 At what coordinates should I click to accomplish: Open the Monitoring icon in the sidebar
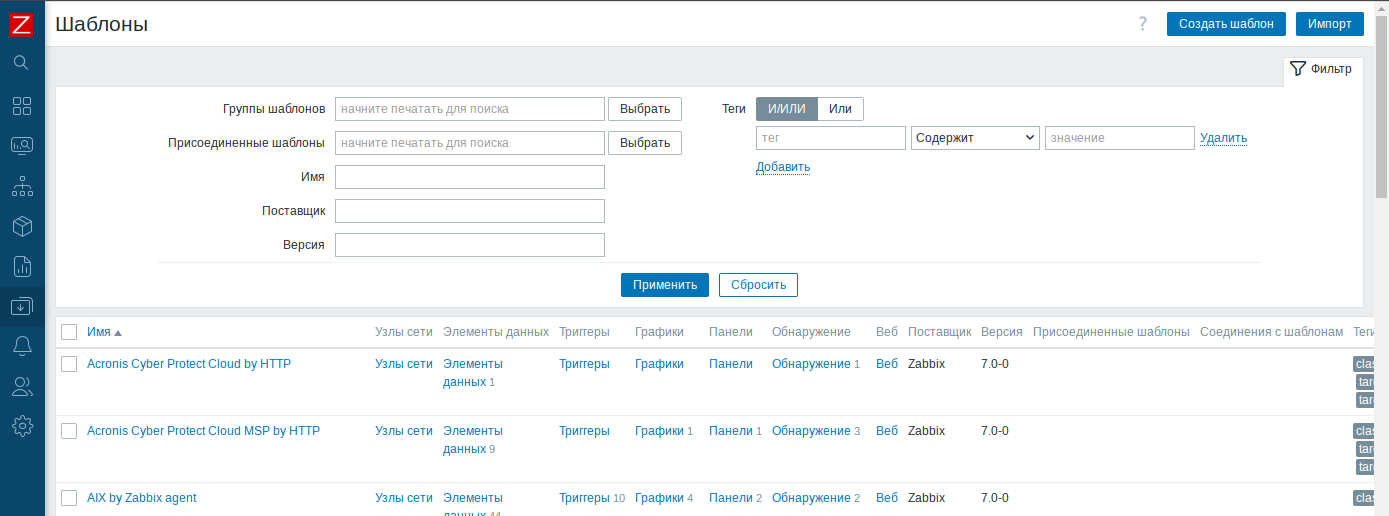[22, 146]
